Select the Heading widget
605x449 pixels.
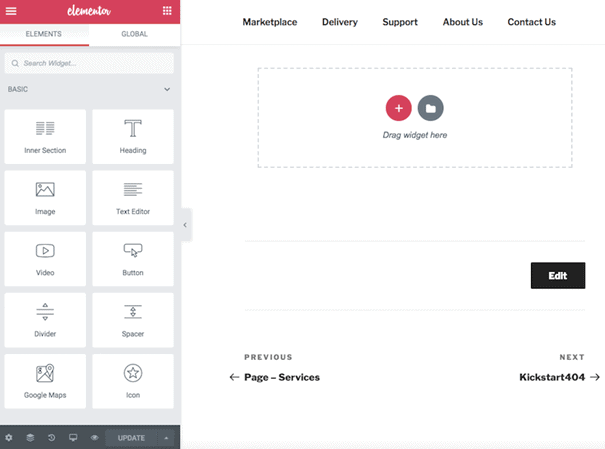pos(133,137)
